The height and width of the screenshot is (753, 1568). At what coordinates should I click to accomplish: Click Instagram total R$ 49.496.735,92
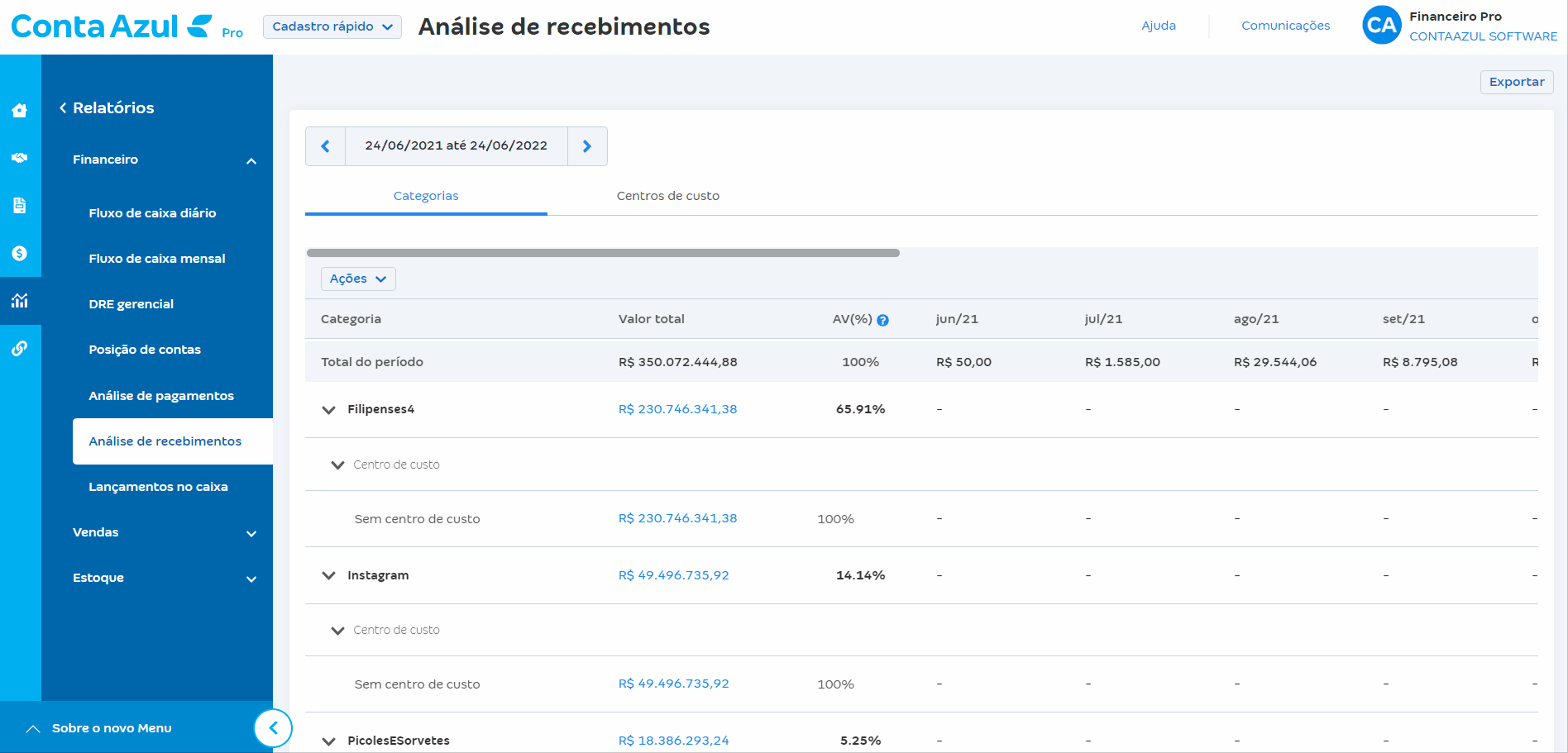click(x=673, y=575)
